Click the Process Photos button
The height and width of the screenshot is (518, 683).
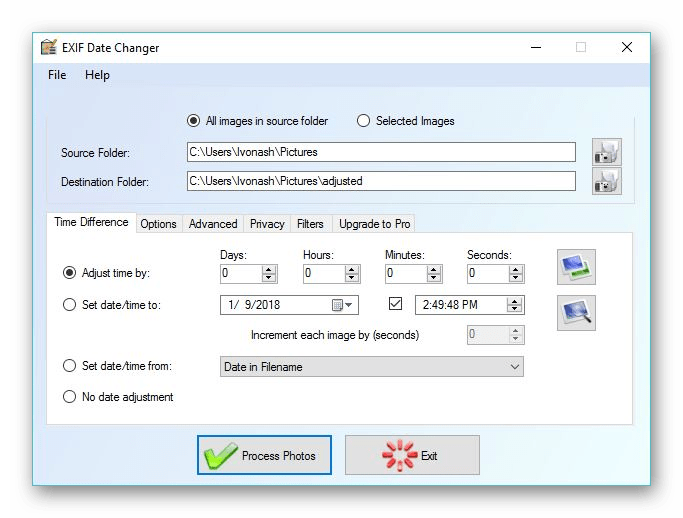[x=264, y=455]
